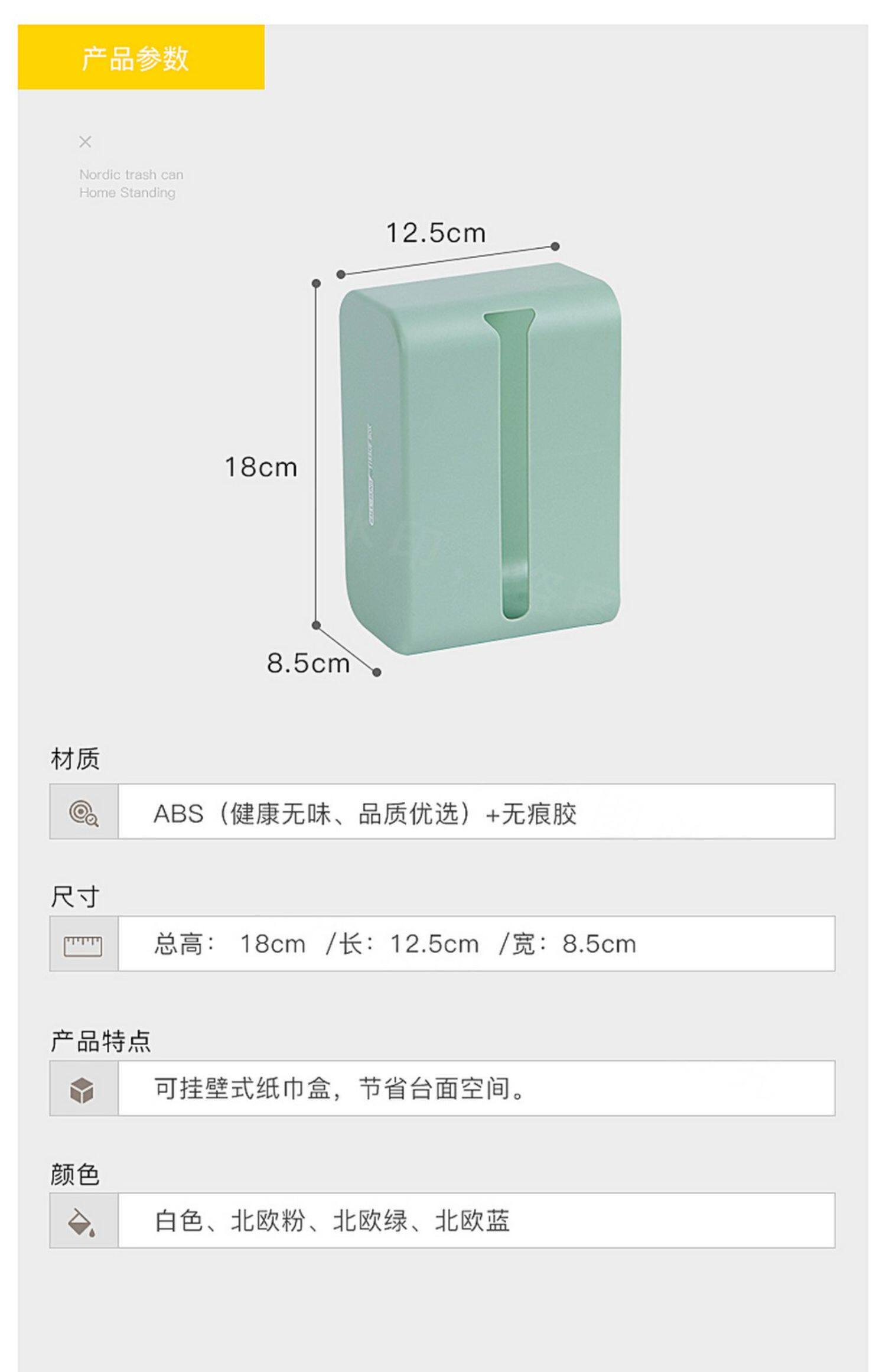This screenshot has height=1372, width=886.
Task: Click the 产品特点 section heading
Action: tap(100, 1041)
